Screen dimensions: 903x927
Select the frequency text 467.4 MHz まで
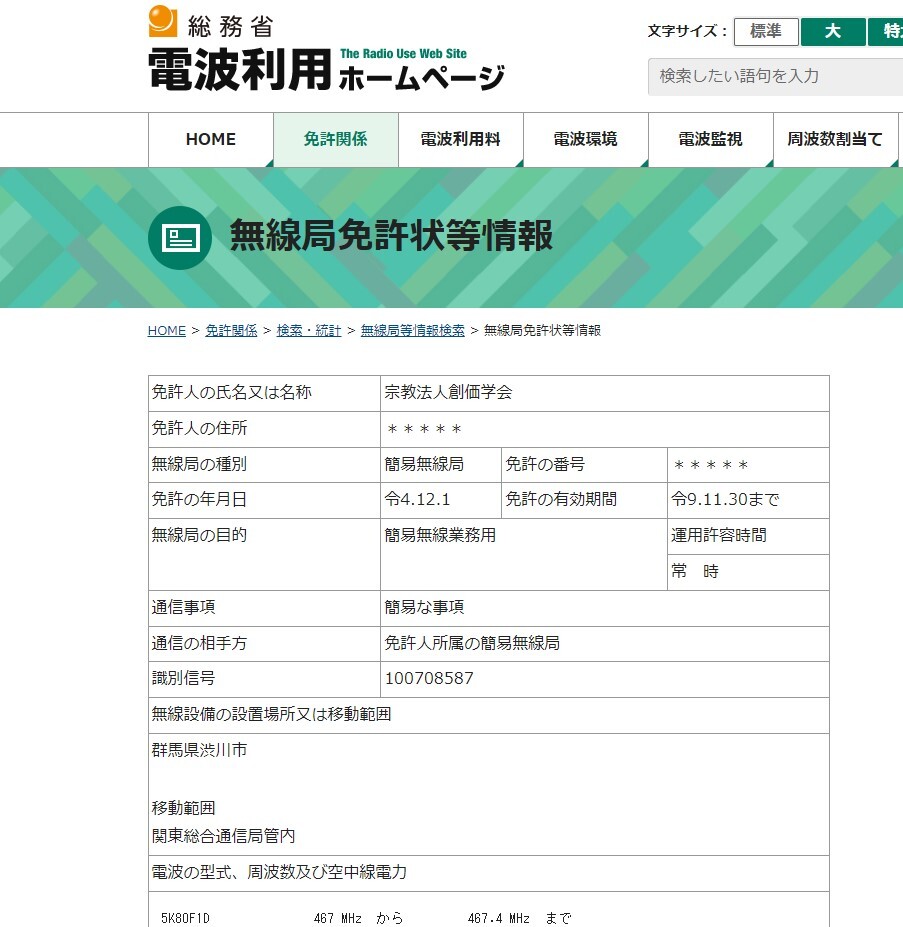pyautogui.click(x=519, y=919)
